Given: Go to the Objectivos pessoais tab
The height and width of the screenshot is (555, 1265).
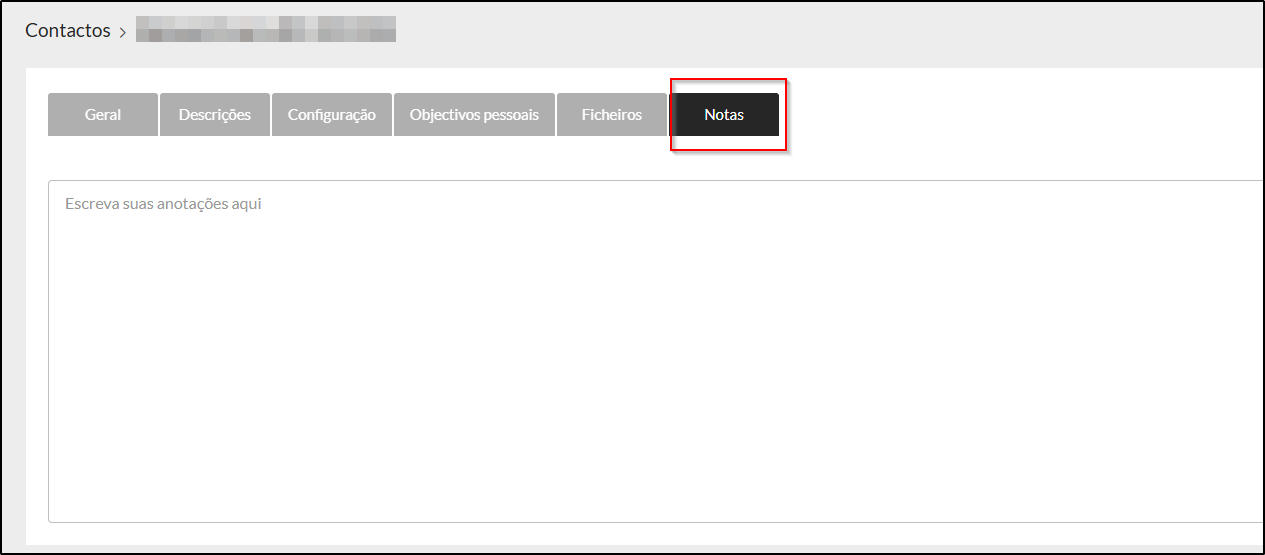Looking at the screenshot, I should [474, 115].
